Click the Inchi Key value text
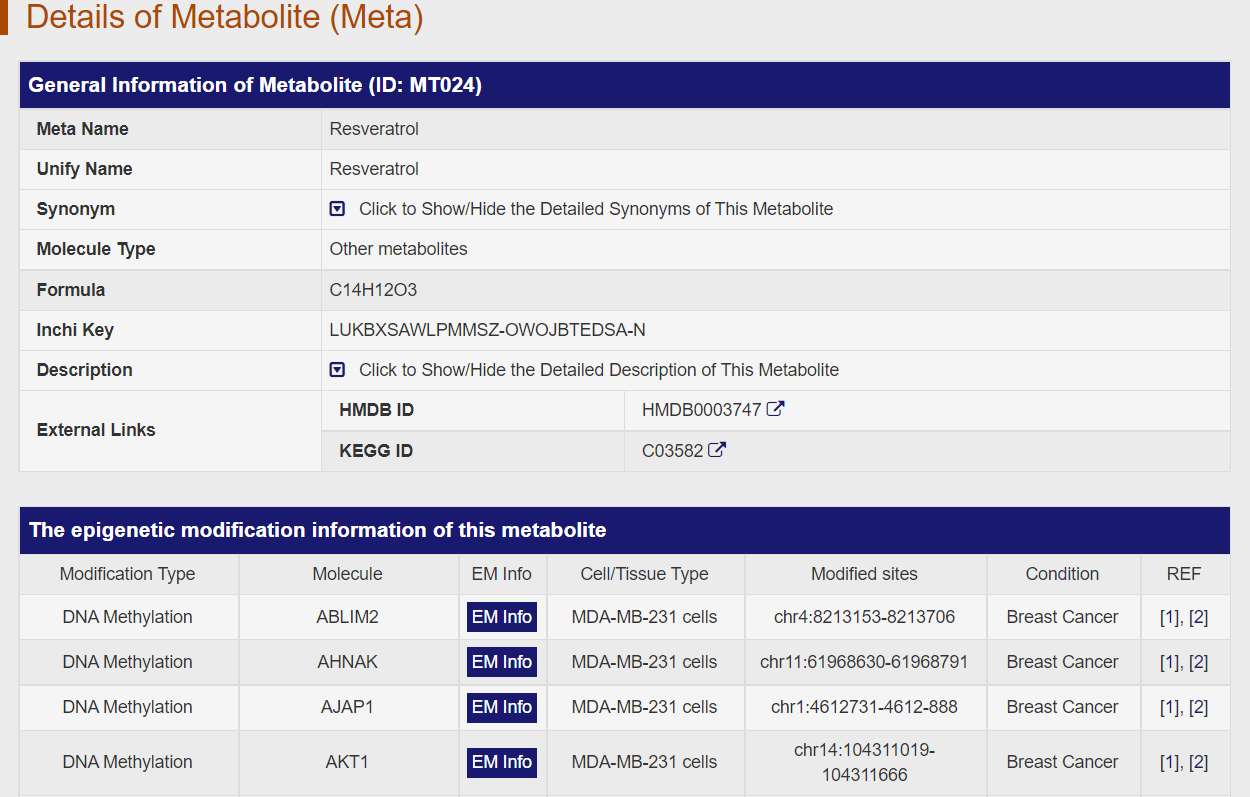The image size is (1250, 797). pyautogui.click(x=487, y=330)
